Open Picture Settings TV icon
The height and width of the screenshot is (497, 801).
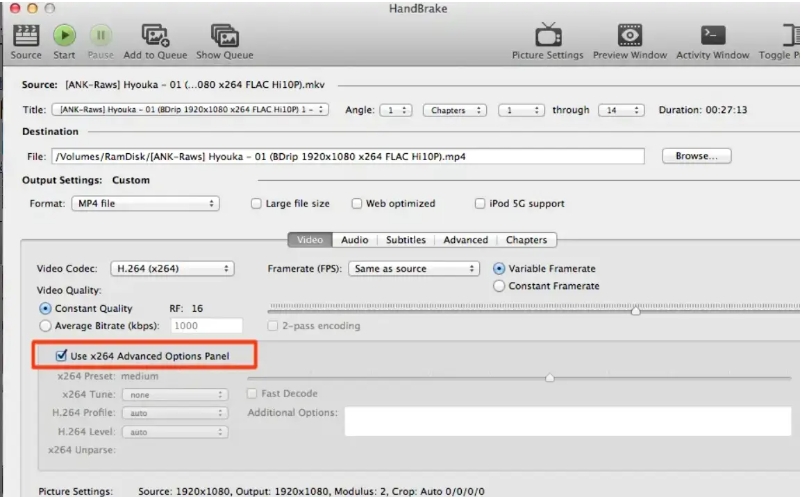[x=548, y=35]
